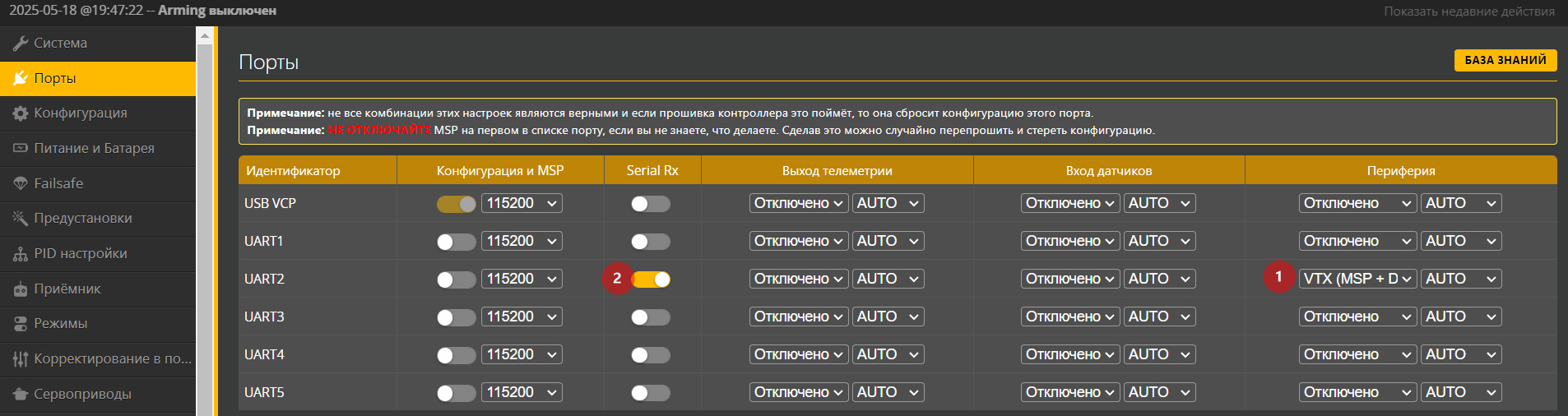The image size is (1568, 416).
Task: Click the sliders icon beside Корректирование
Action: [21, 359]
